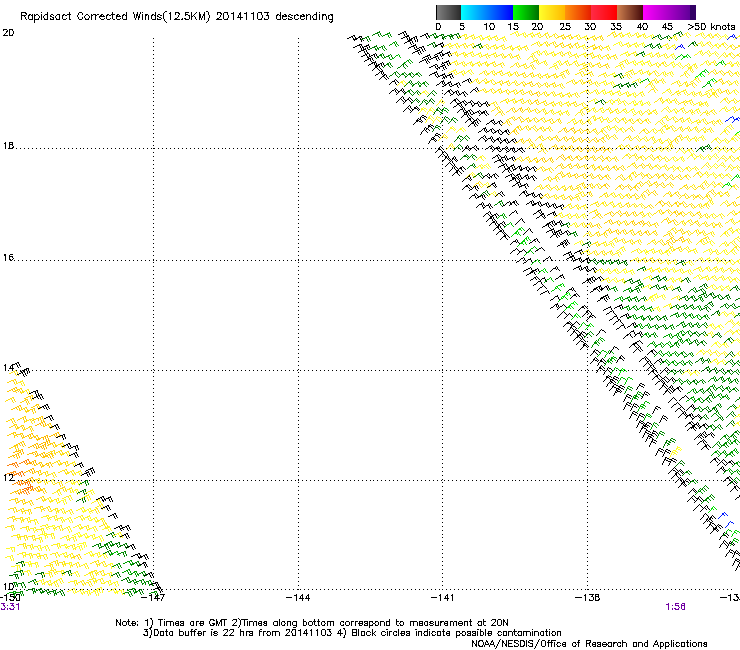
Task: Click the latitude label '20'
Action: click(x=8, y=33)
